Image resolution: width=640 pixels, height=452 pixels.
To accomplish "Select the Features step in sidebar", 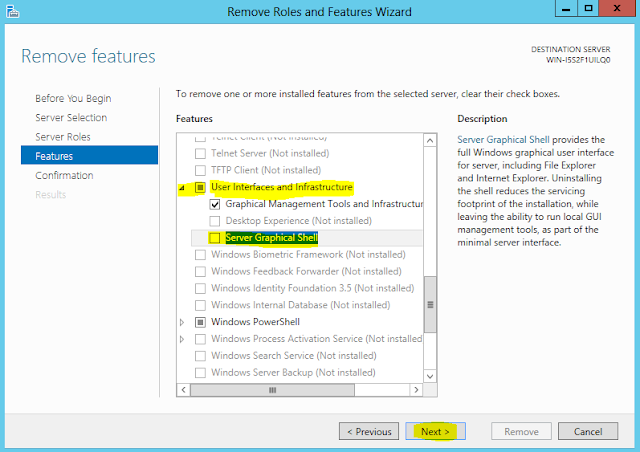I will 89,155.
